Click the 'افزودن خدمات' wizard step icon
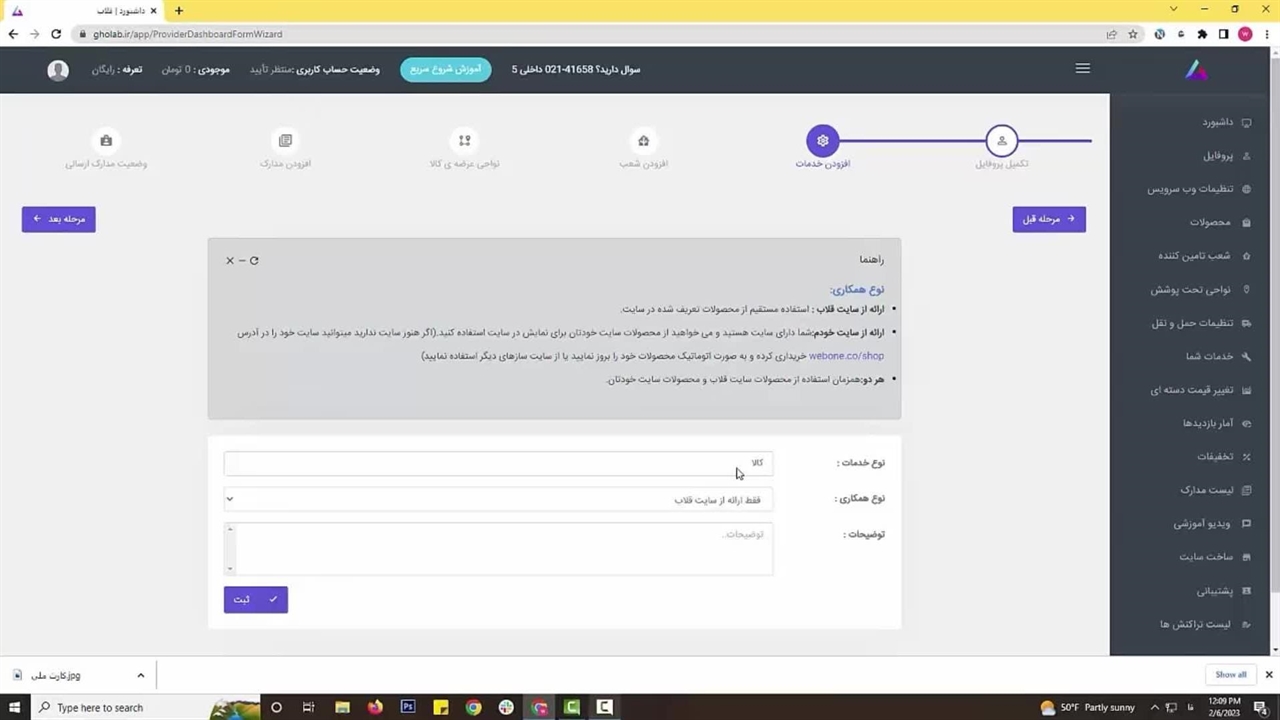This screenshot has height=720, width=1280. click(x=822, y=141)
